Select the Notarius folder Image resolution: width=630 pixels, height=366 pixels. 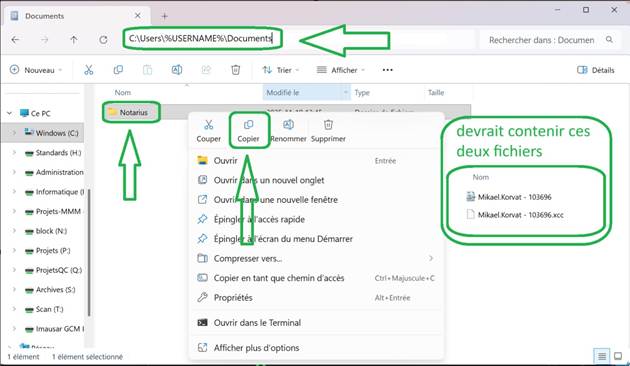[133, 112]
